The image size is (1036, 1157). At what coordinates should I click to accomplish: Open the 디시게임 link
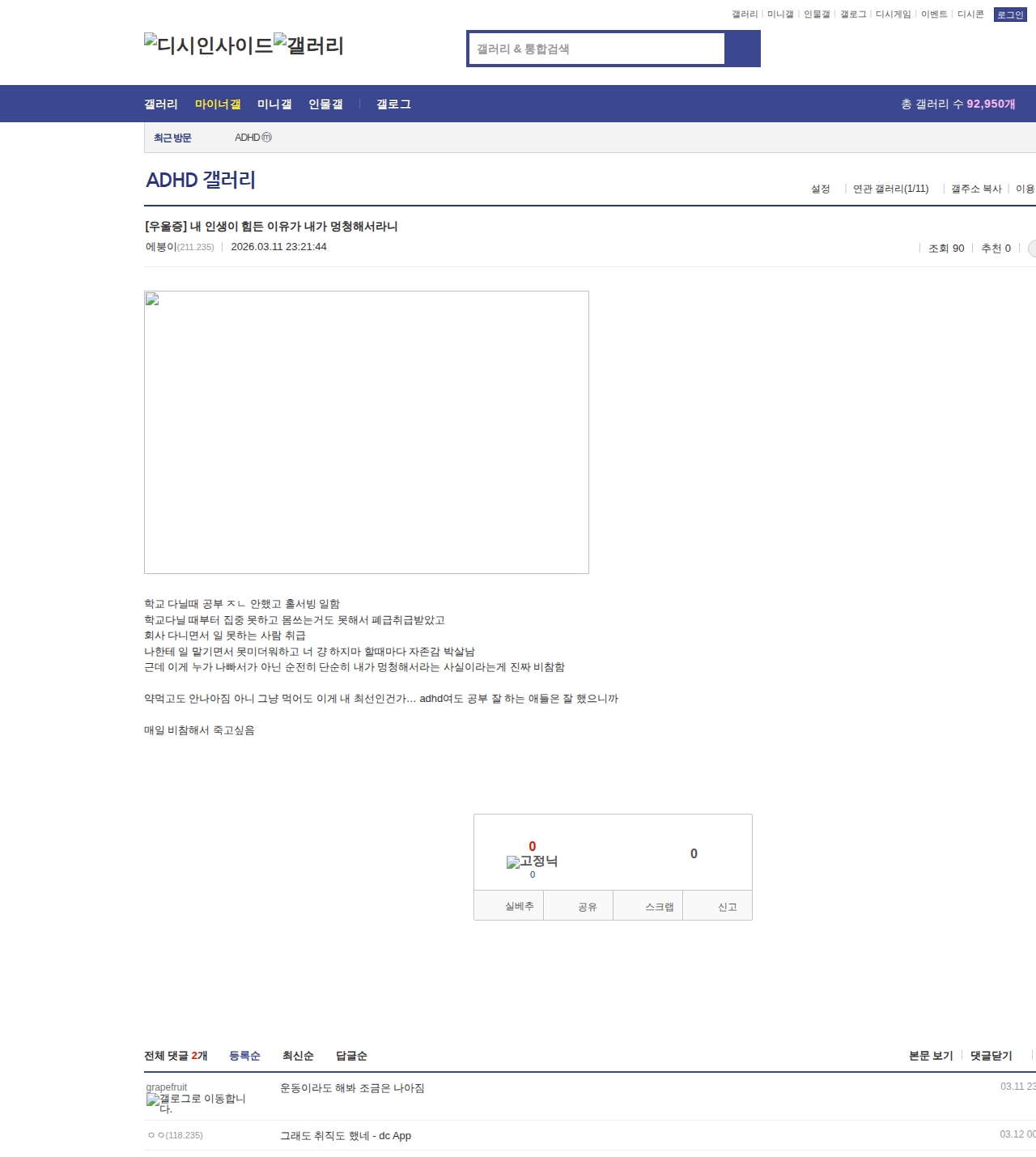(x=894, y=15)
